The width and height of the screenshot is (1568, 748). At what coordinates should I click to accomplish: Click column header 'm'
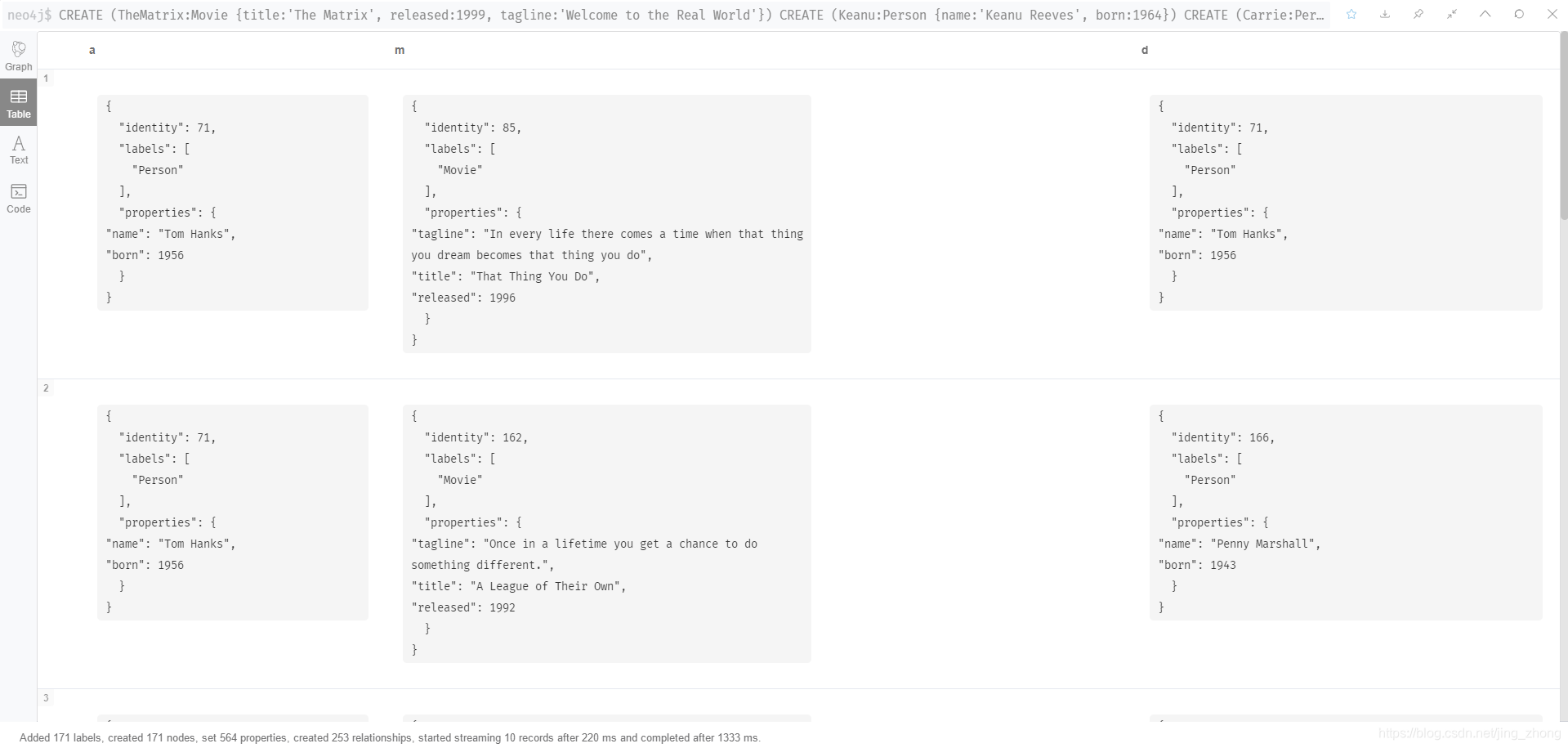tap(400, 50)
